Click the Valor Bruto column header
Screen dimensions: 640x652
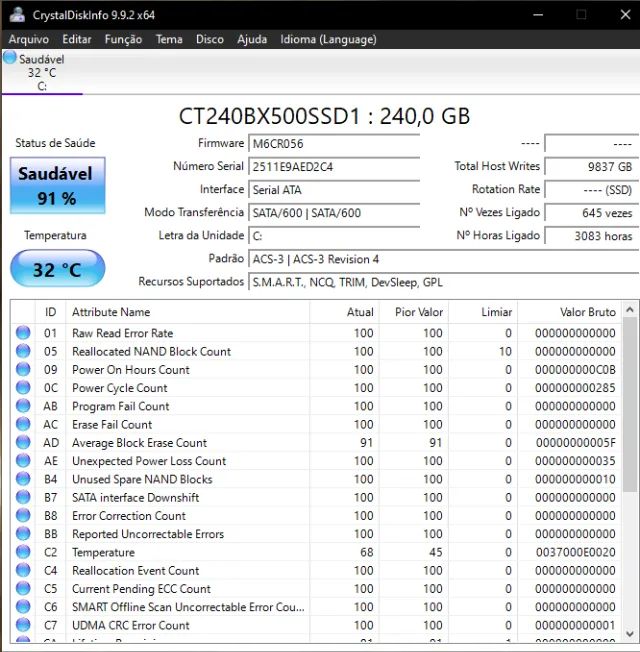coord(570,312)
